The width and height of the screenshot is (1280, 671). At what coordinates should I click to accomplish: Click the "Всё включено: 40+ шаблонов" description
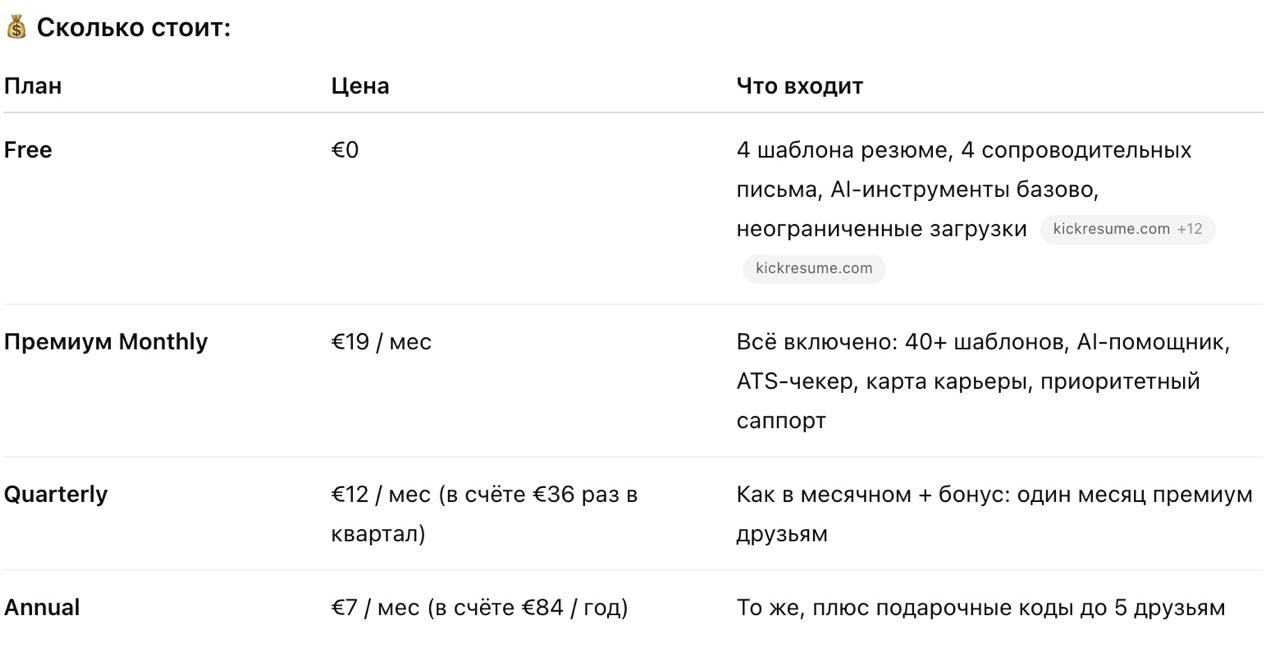(982, 342)
